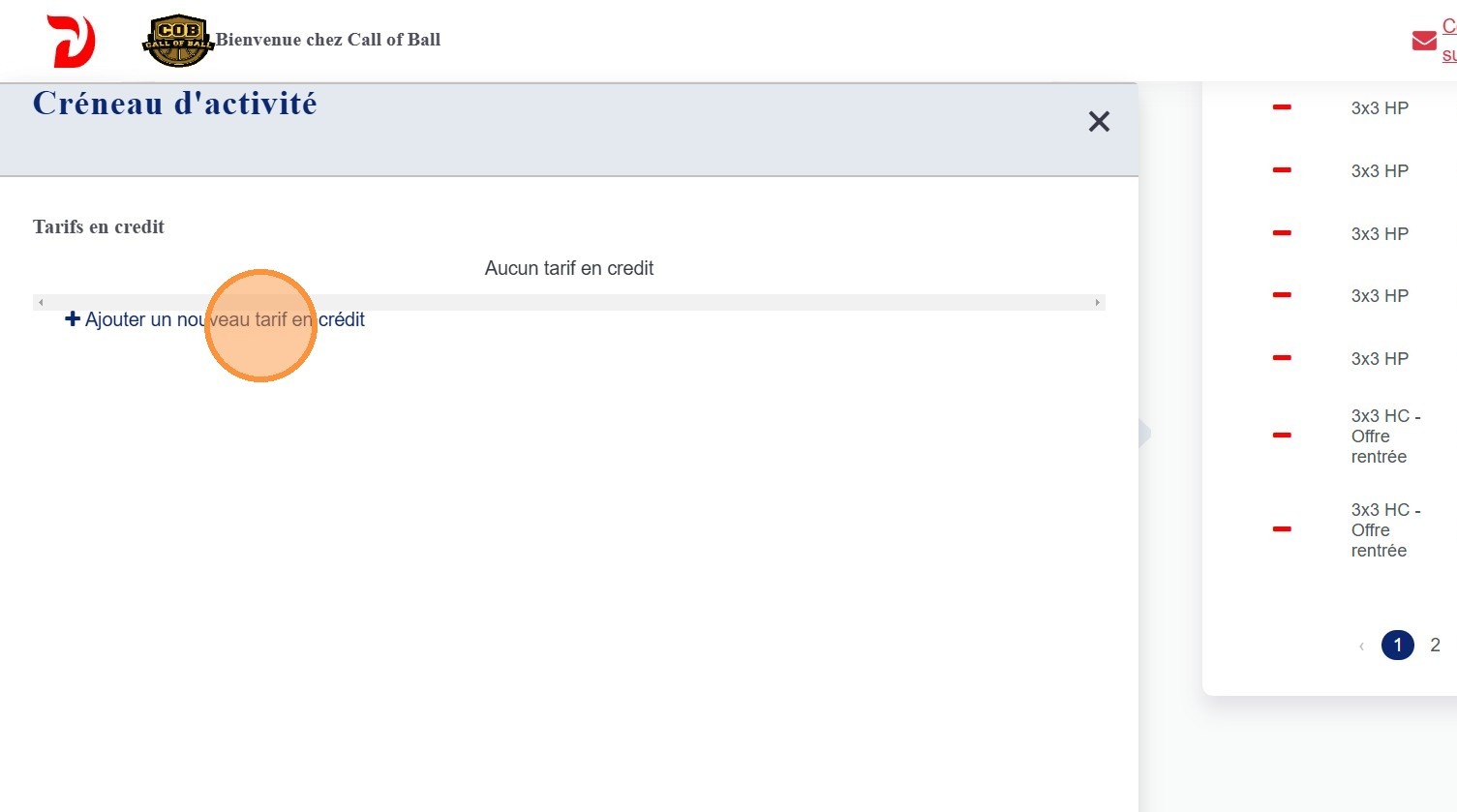1457x812 pixels.
Task: Click the red D logo in header
Action: tap(71, 42)
